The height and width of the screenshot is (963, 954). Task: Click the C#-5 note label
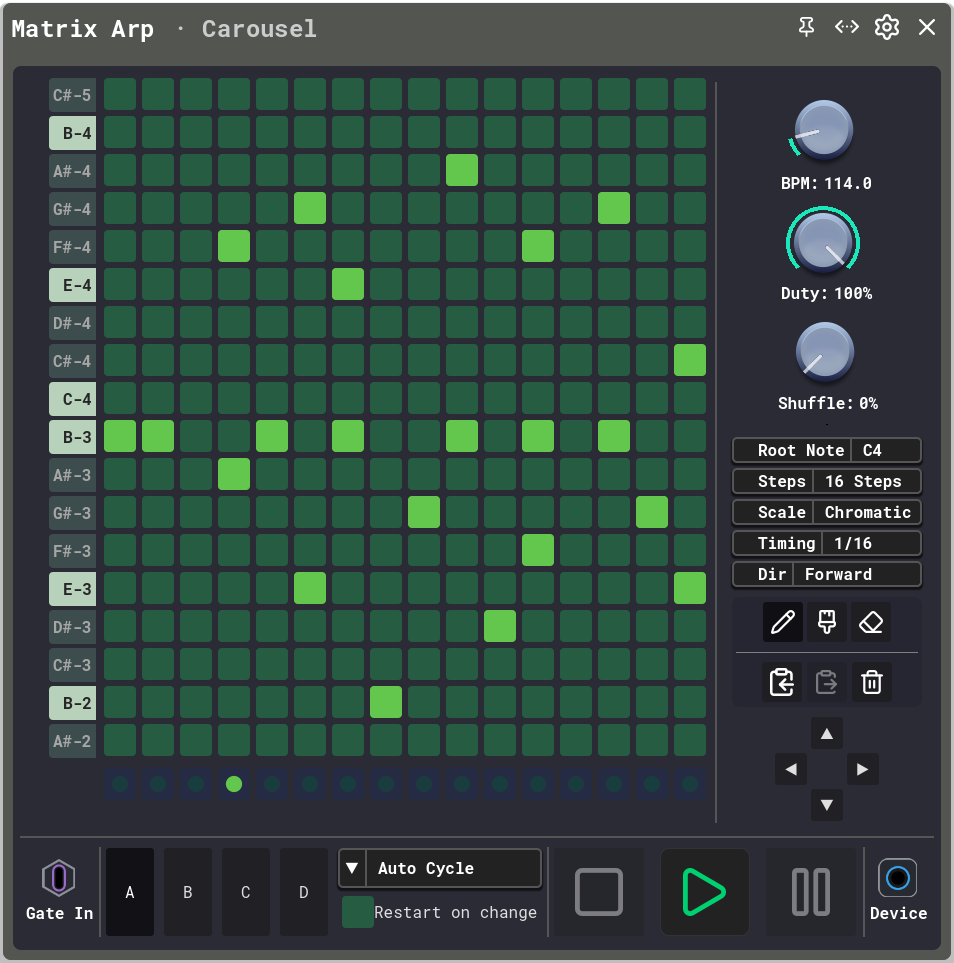pyautogui.click(x=72, y=95)
